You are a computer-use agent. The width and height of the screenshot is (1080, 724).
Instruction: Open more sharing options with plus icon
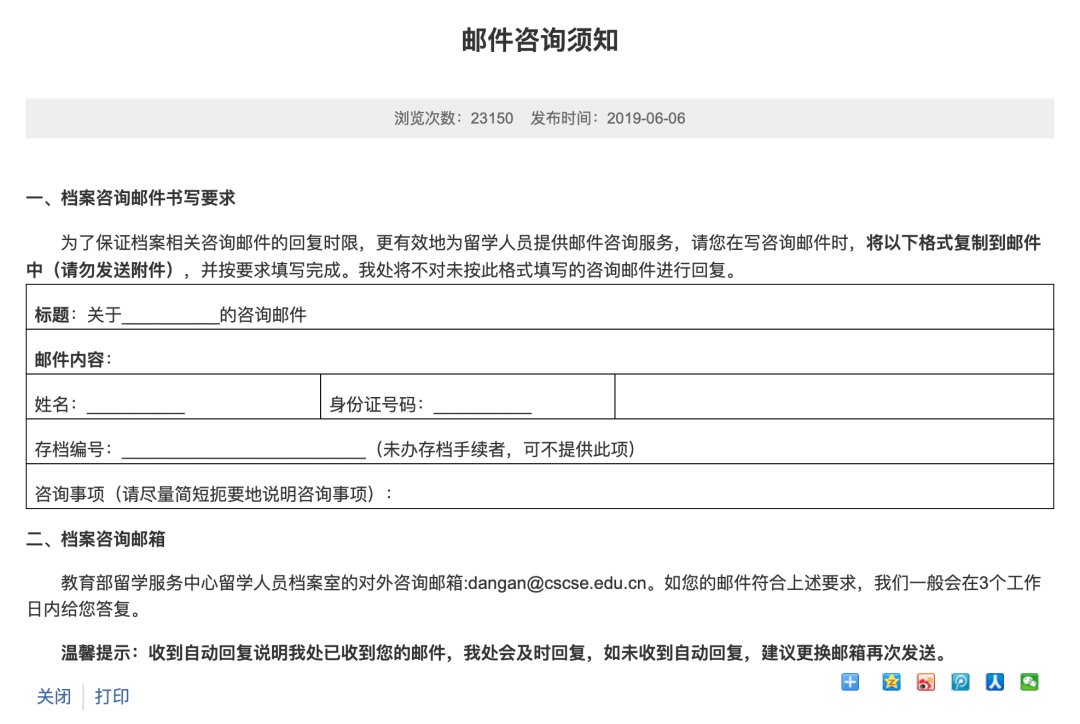point(849,682)
